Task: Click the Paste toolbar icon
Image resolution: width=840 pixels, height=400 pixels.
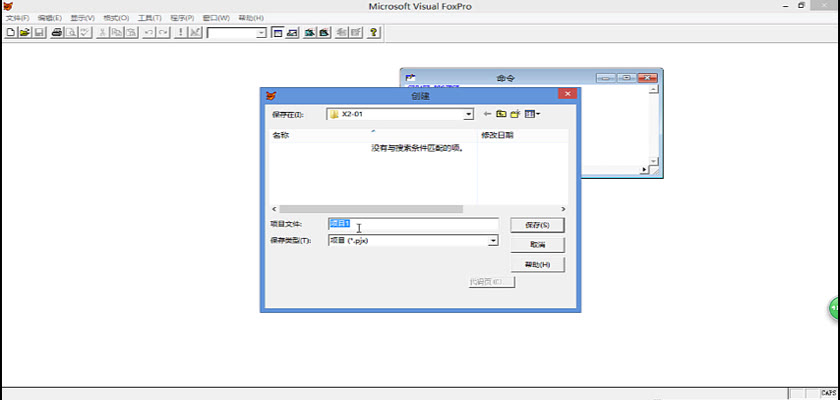Action: [131, 33]
